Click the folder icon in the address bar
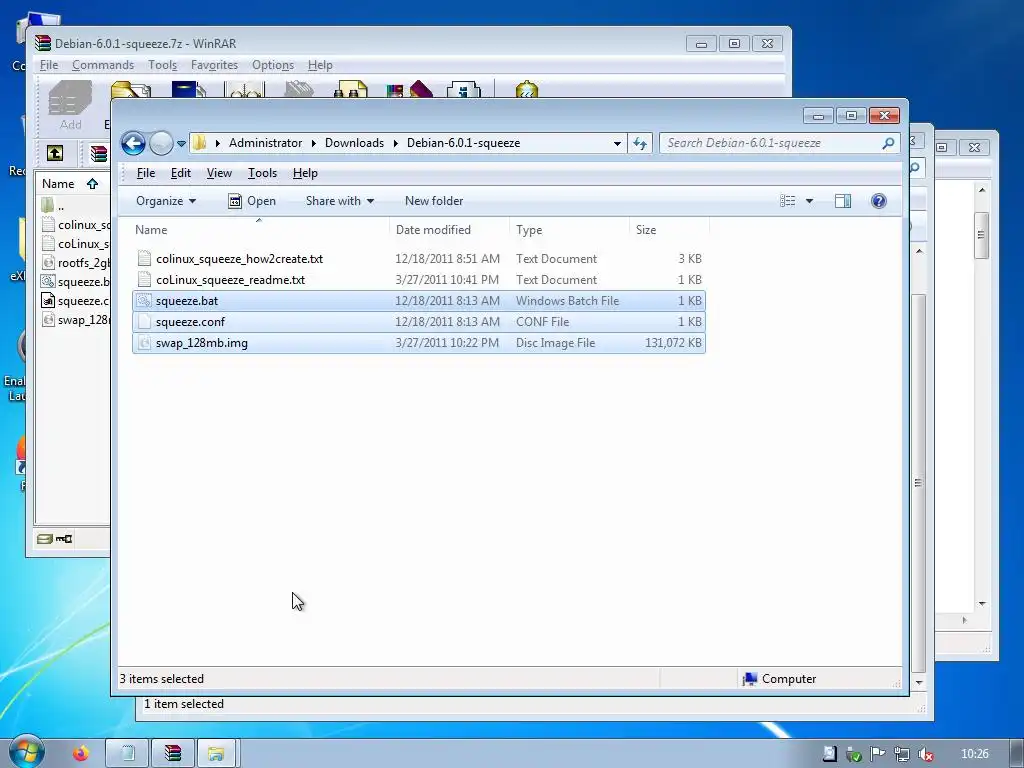This screenshot has width=1024, height=768. pyautogui.click(x=200, y=142)
